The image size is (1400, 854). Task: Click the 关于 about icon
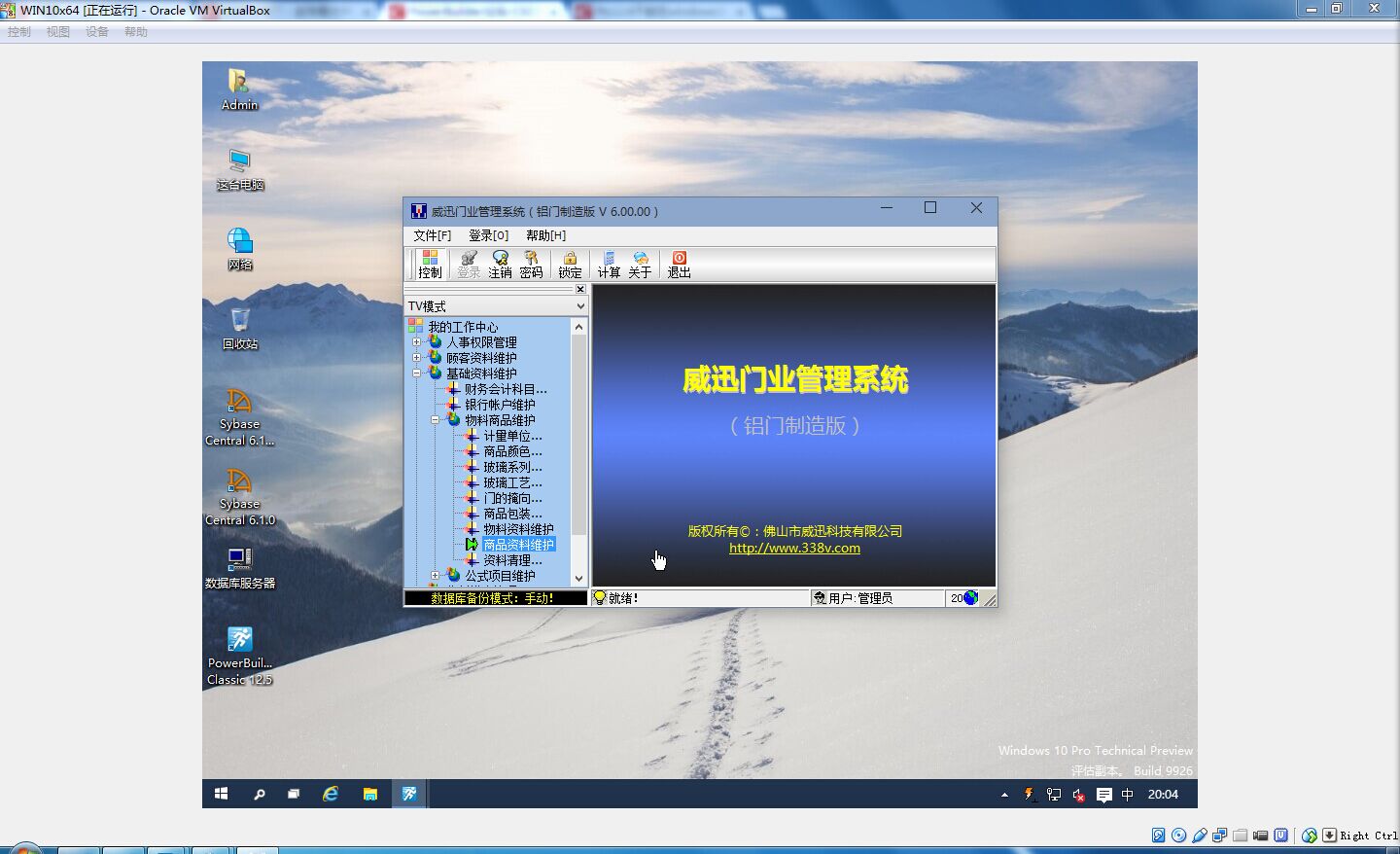tap(640, 264)
